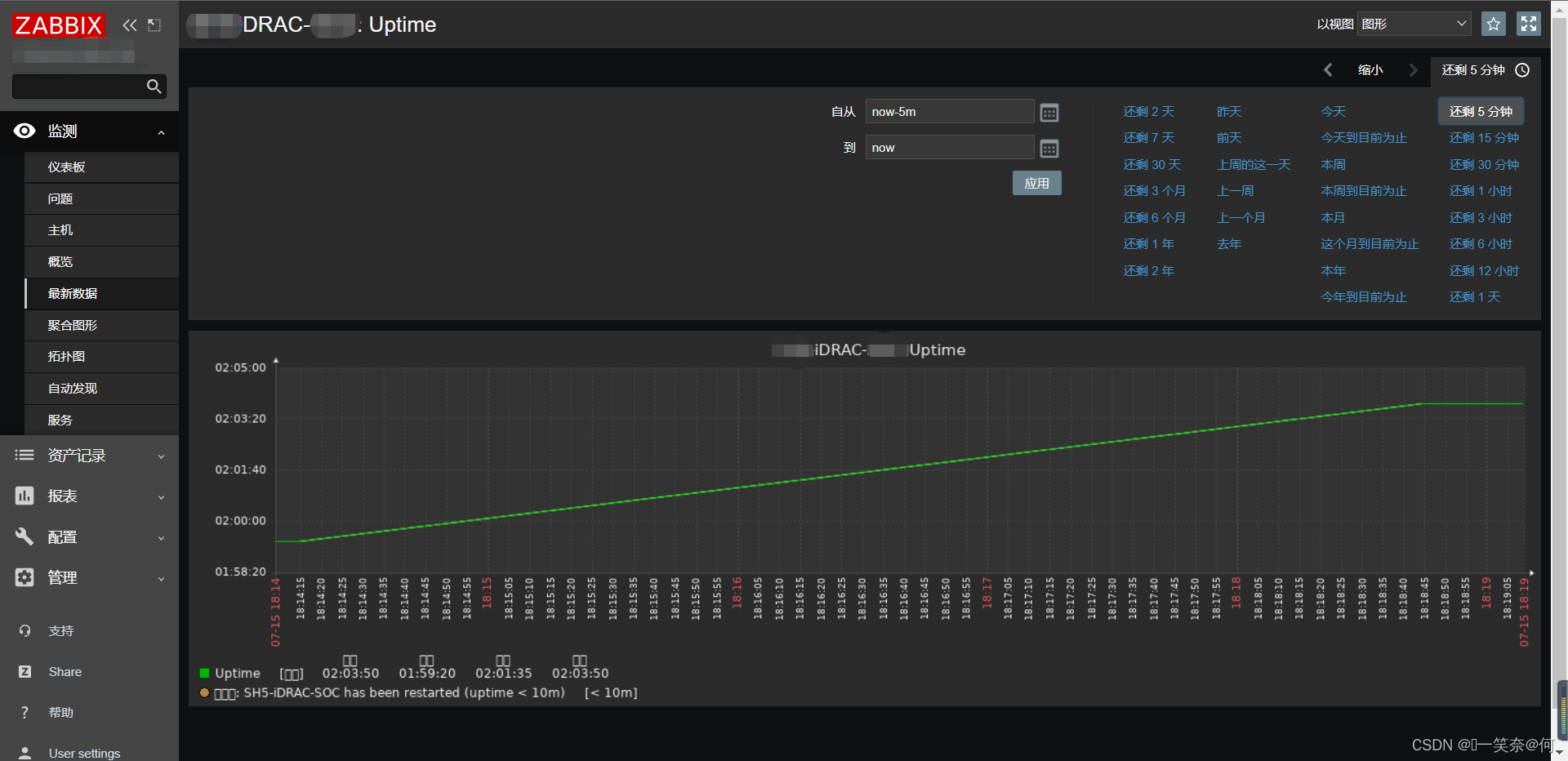Screen dimensions: 1568x761
Task: Click the hide sidebar icon
Action: coord(154,25)
